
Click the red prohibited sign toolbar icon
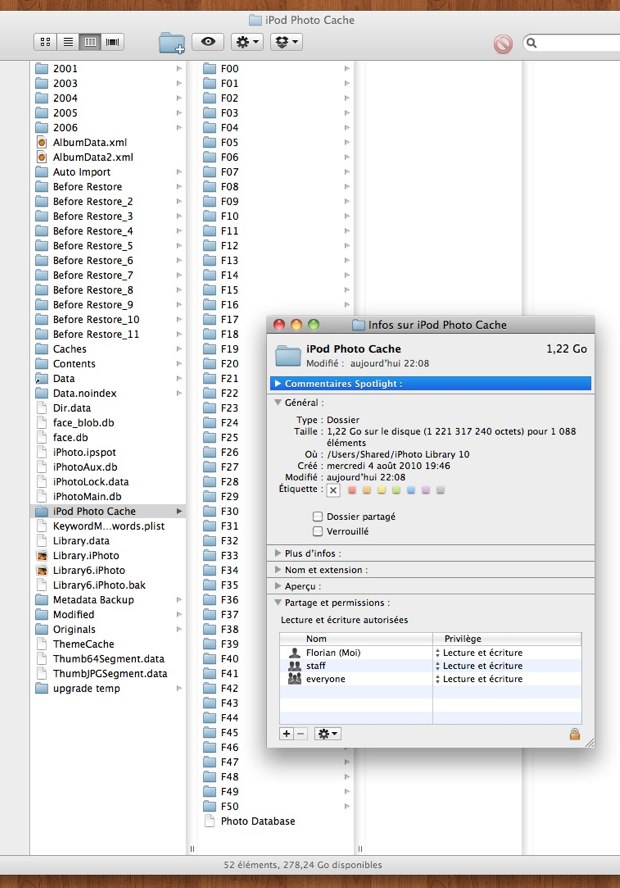(503, 44)
